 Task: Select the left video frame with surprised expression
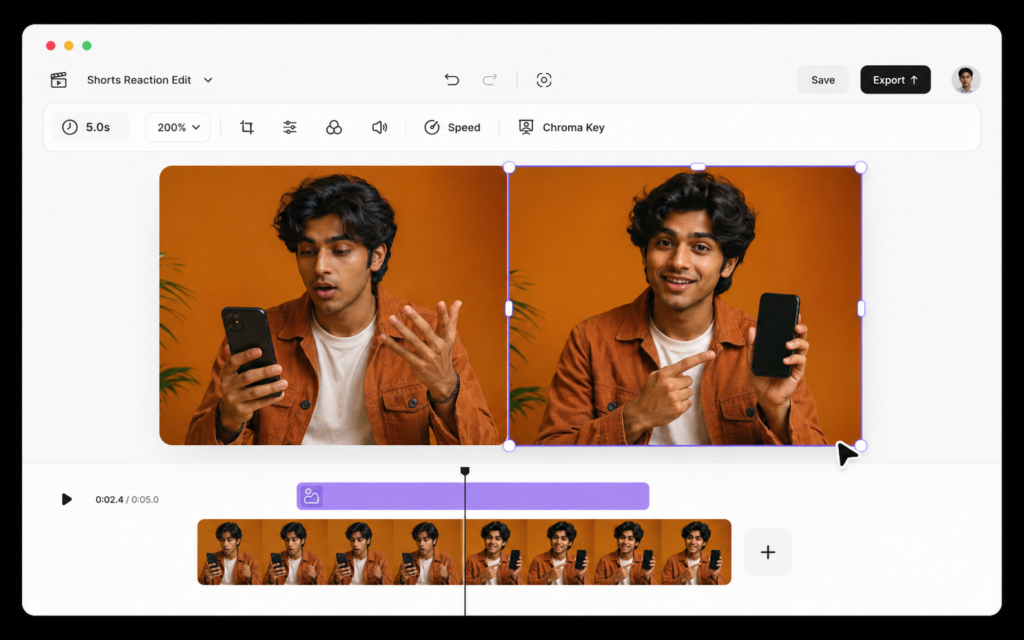[333, 305]
